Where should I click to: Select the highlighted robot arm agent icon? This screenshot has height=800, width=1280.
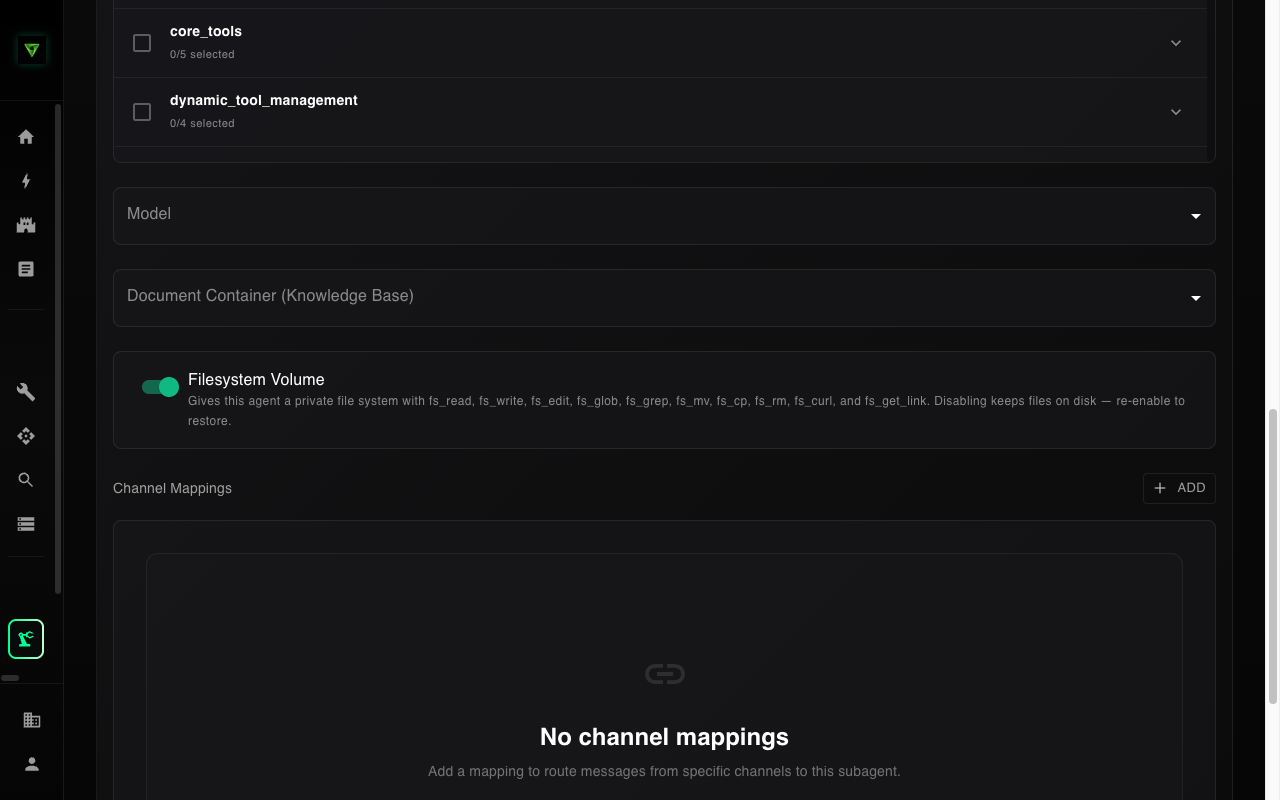pos(26,639)
